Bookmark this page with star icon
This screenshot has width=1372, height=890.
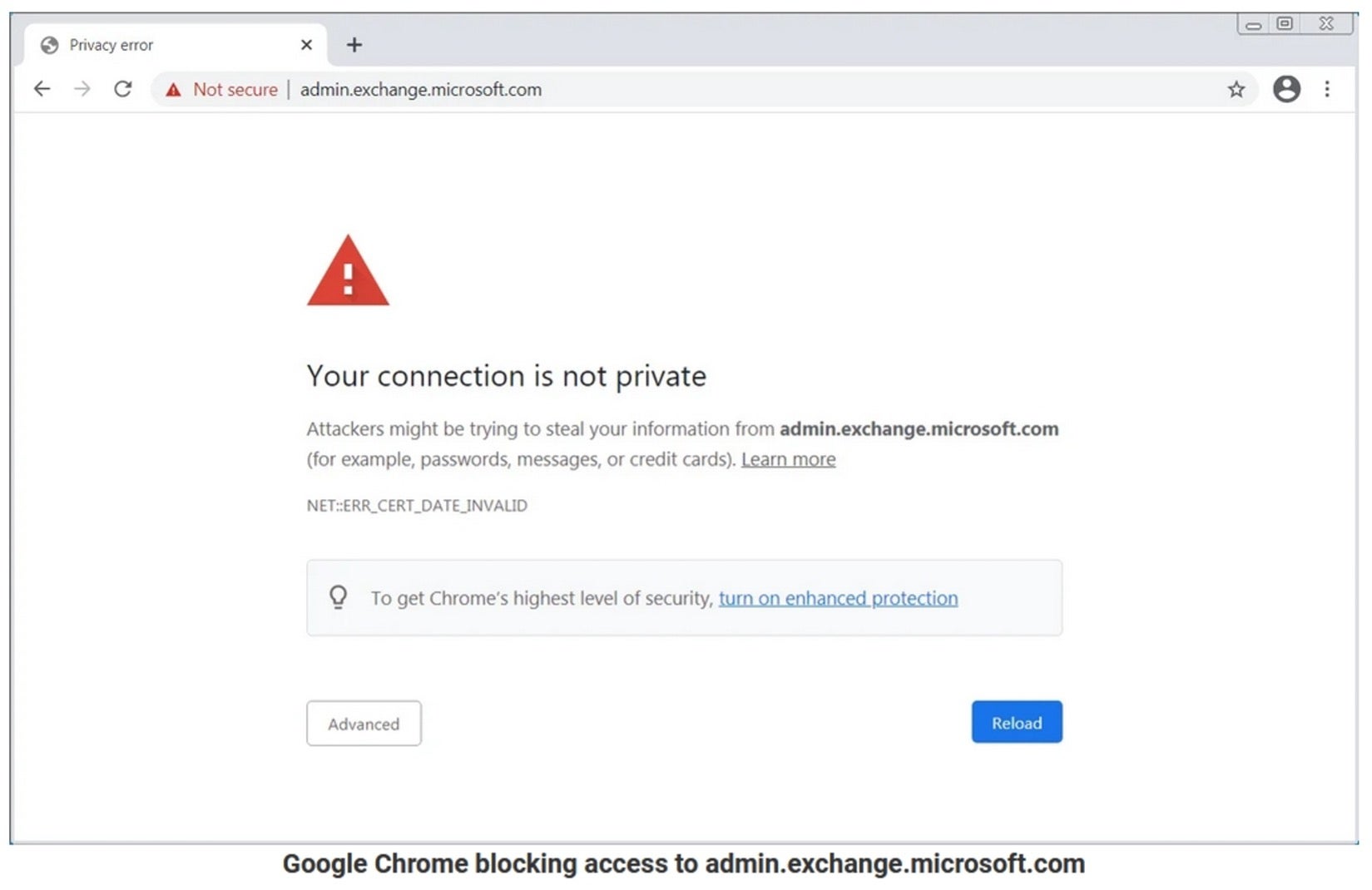click(1236, 89)
